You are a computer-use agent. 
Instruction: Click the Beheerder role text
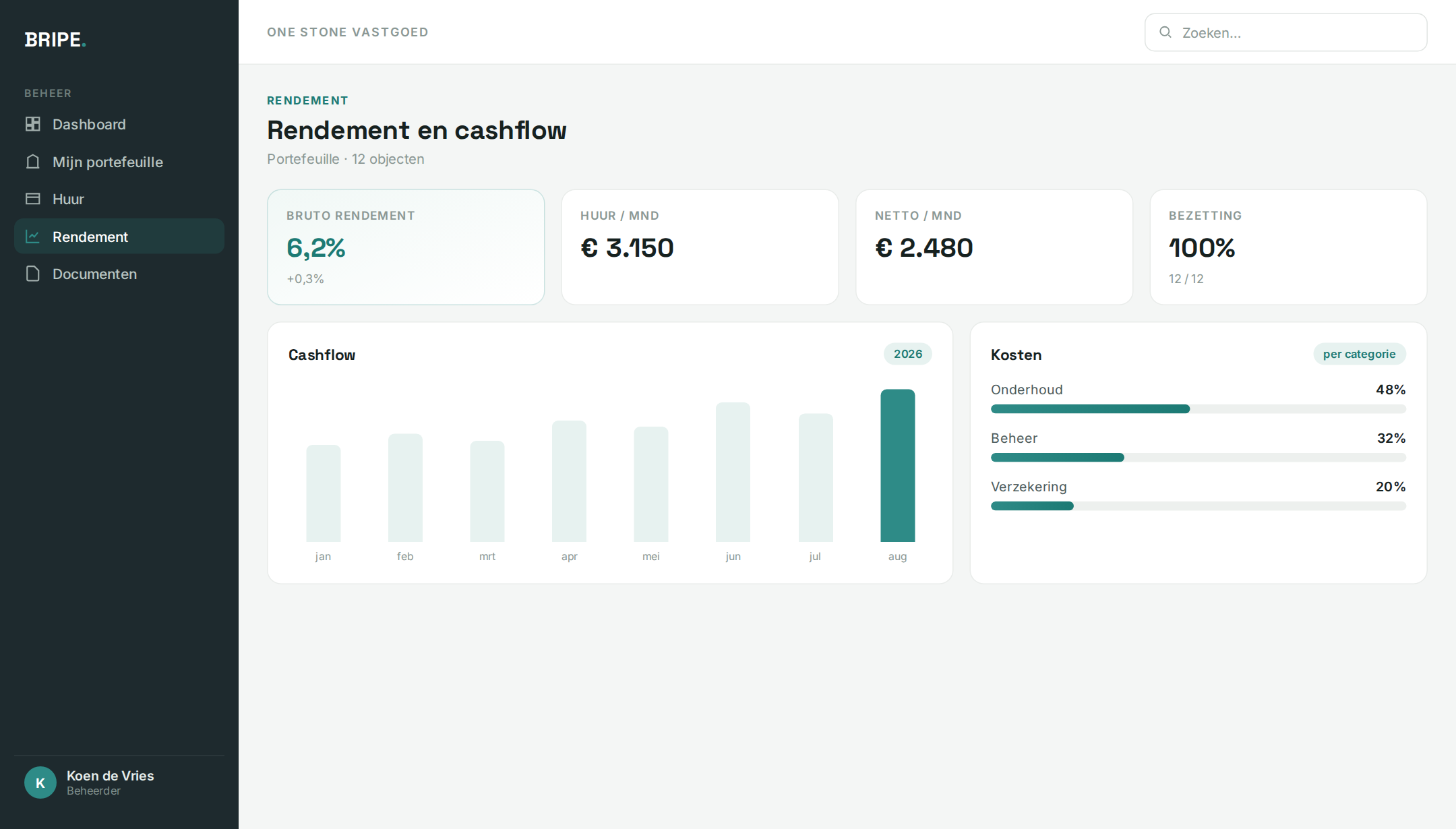pos(94,791)
